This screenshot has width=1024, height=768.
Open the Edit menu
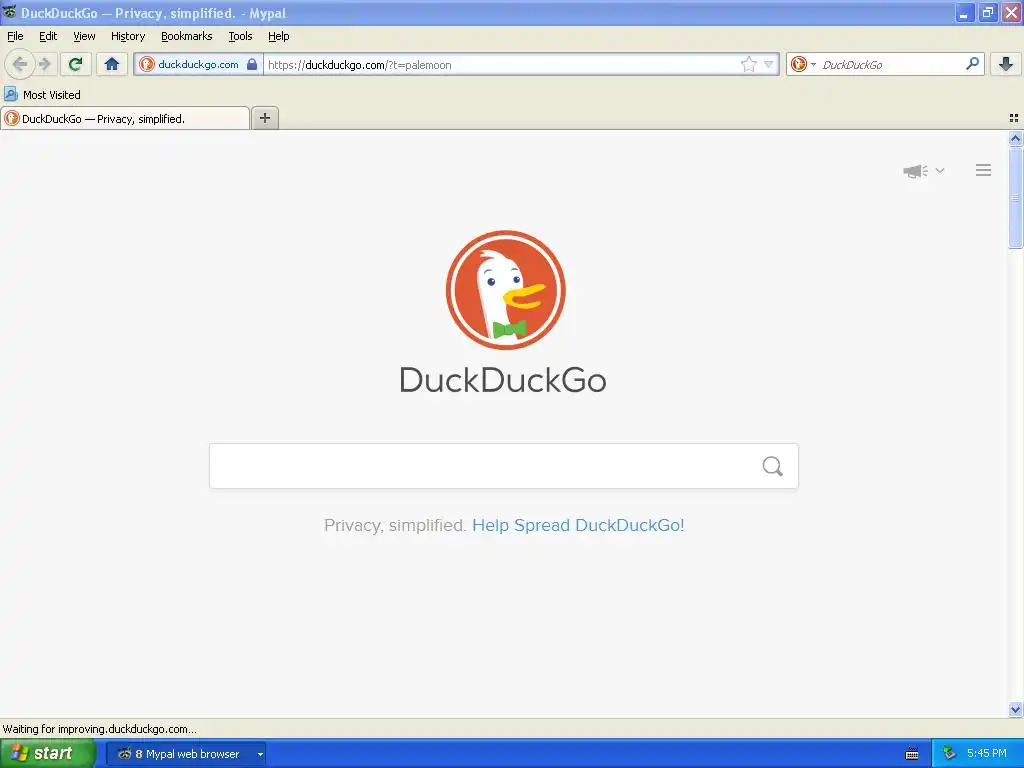click(48, 36)
